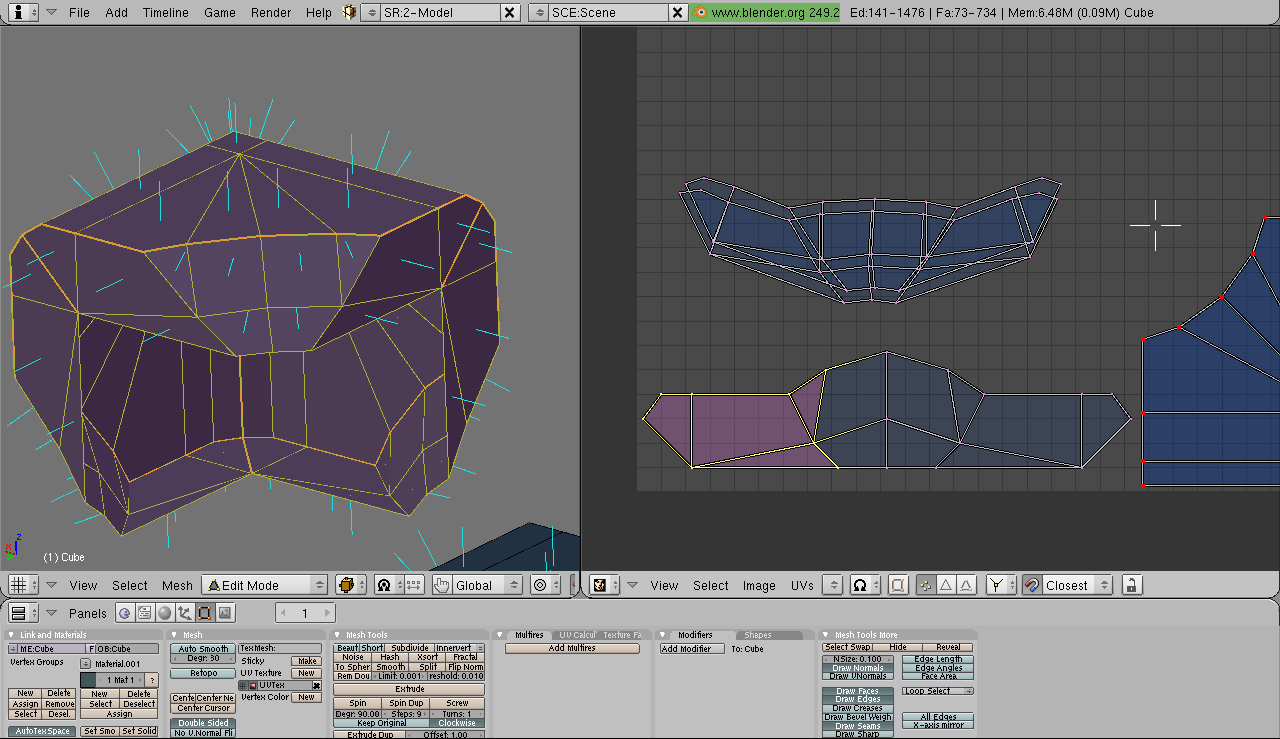Screen dimensions: 1280x739
Task: Open the Render menu
Action: tap(271, 12)
